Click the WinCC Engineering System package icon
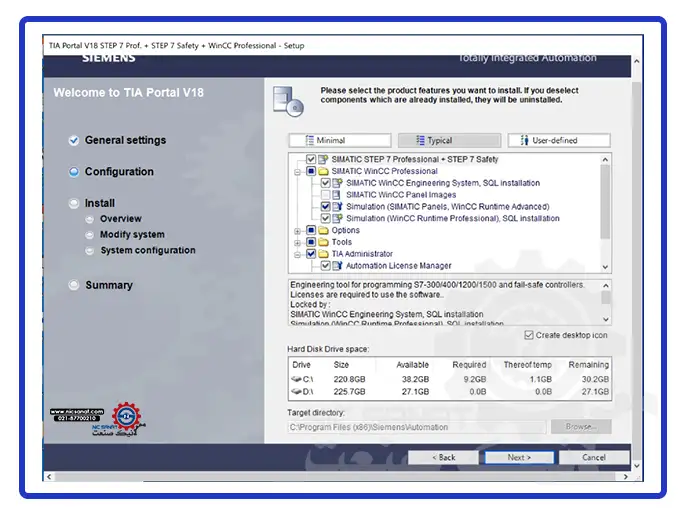686x516 pixels. (x=338, y=183)
